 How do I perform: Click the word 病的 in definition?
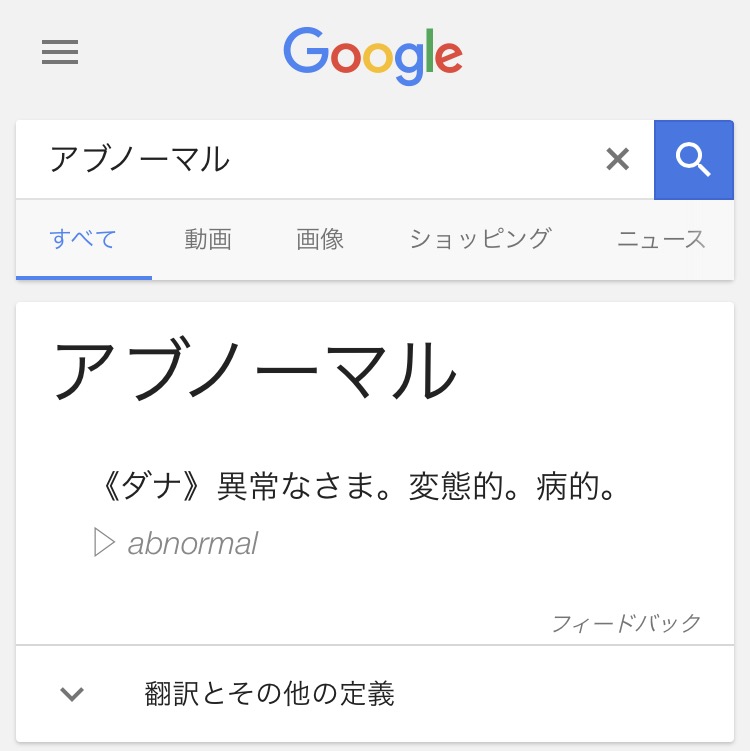567,487
